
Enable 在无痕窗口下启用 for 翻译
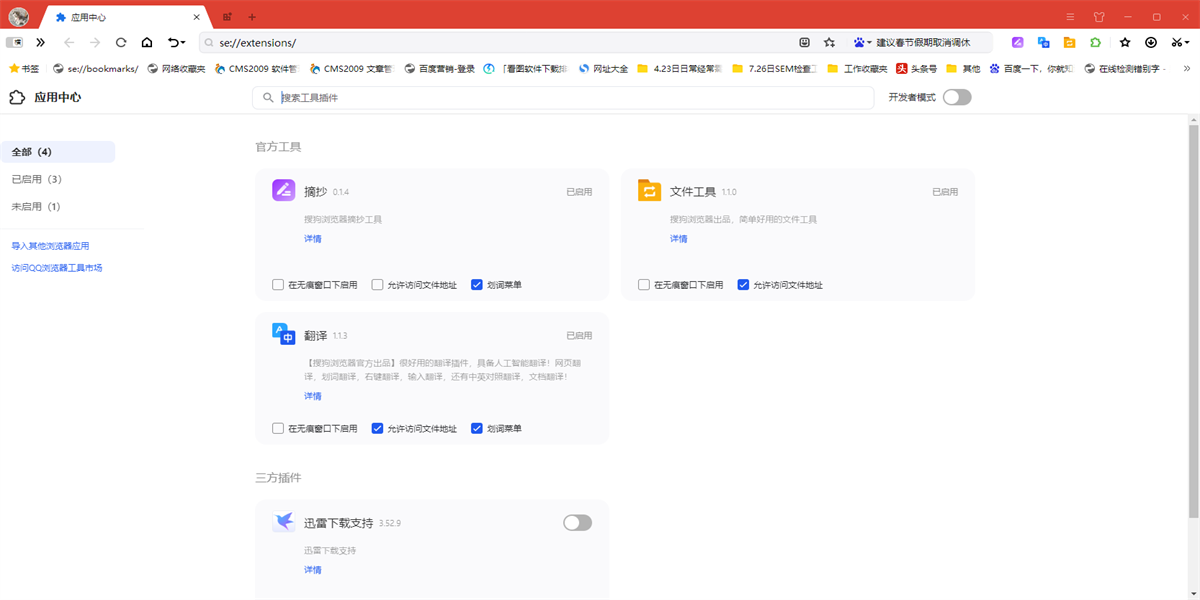pyautogui.click(x=277, y=427)
